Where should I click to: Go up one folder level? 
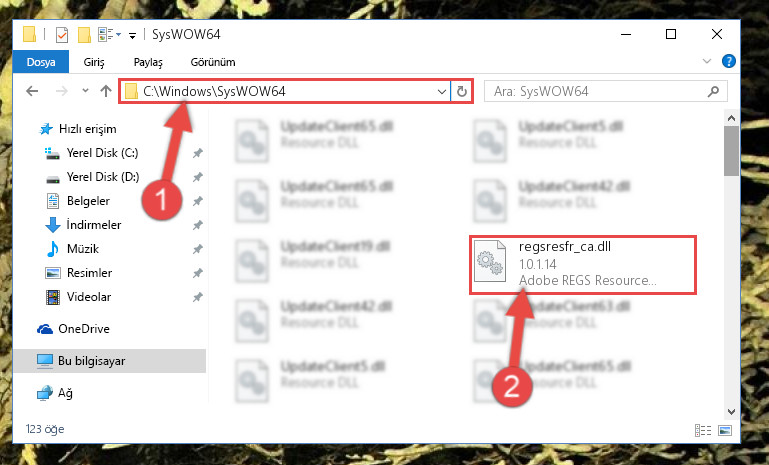[105, 91]
